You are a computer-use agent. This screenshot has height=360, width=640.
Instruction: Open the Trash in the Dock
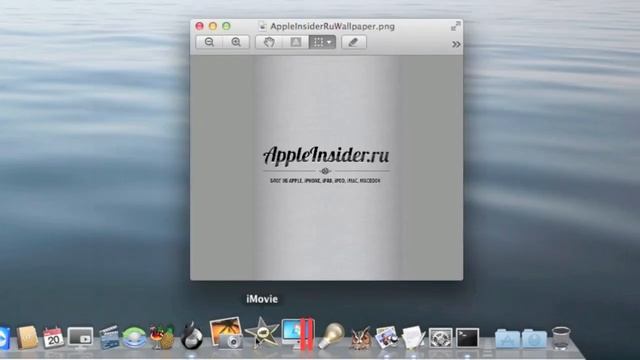561,338
